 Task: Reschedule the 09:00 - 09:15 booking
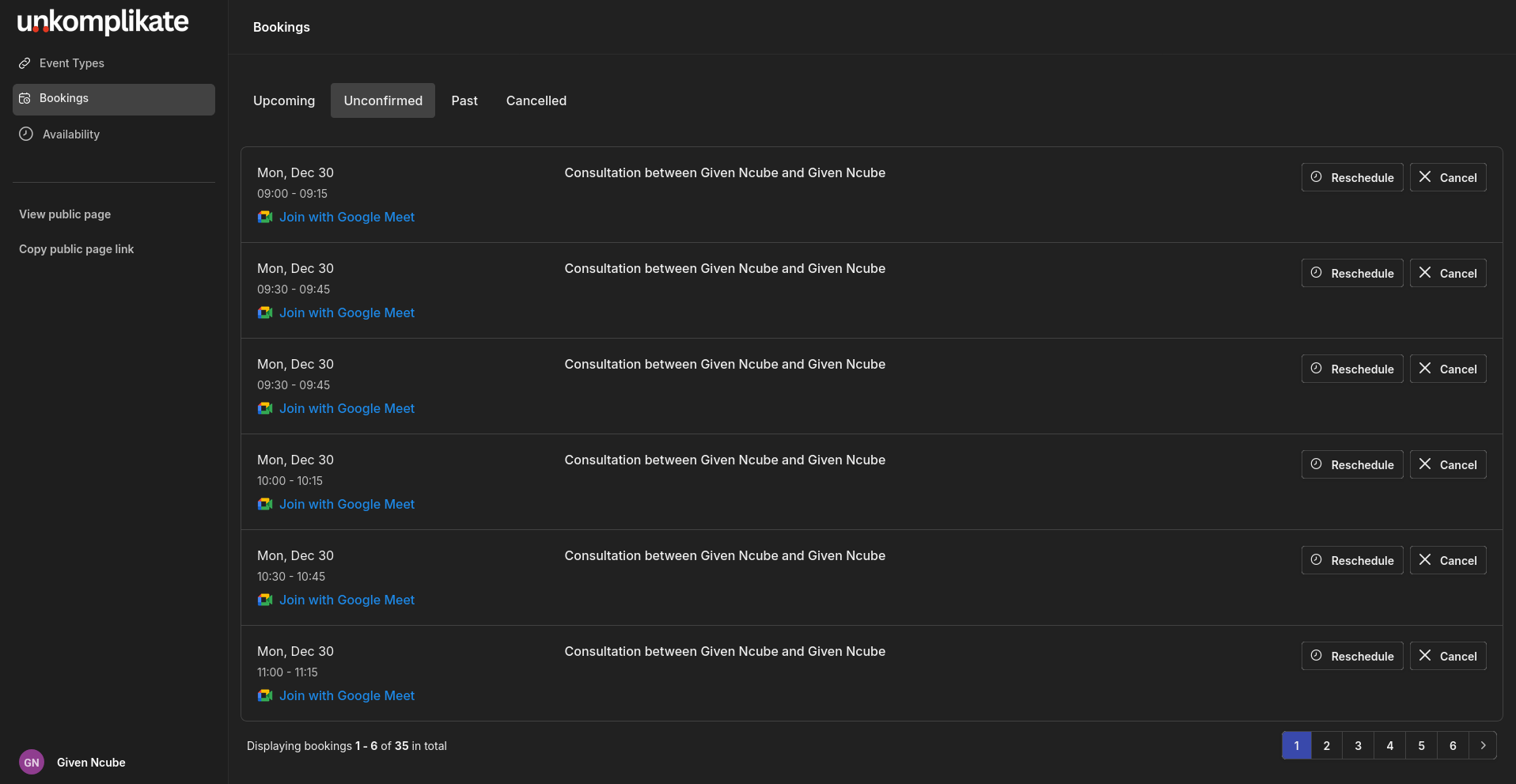pyautogui.click(x=1352, y=177)
